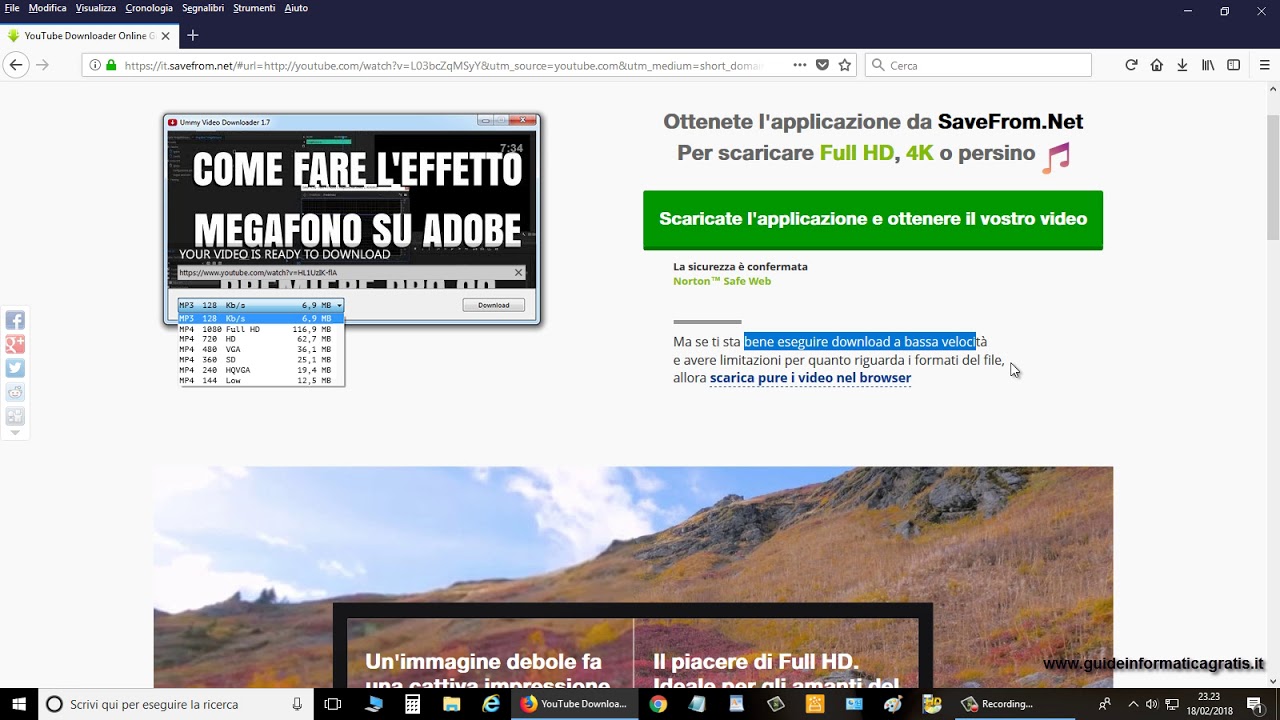Click Cortana microphone icon
1280x720 pixels.
[297, 704]
